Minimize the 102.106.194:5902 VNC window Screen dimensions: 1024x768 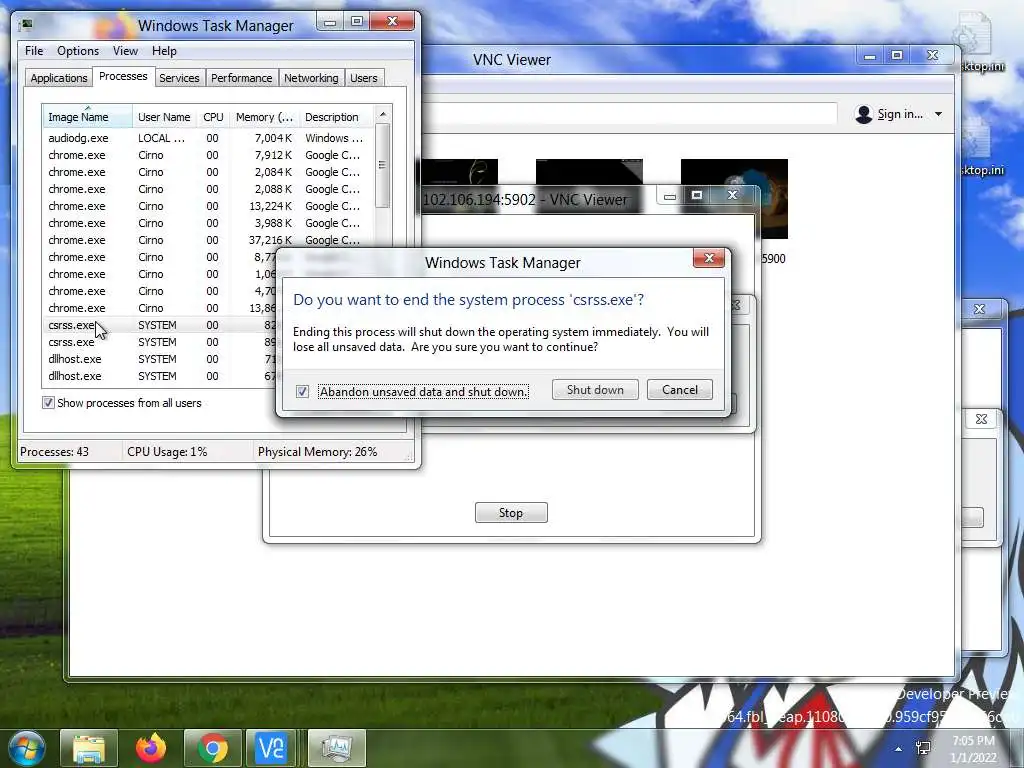(669, 196)
